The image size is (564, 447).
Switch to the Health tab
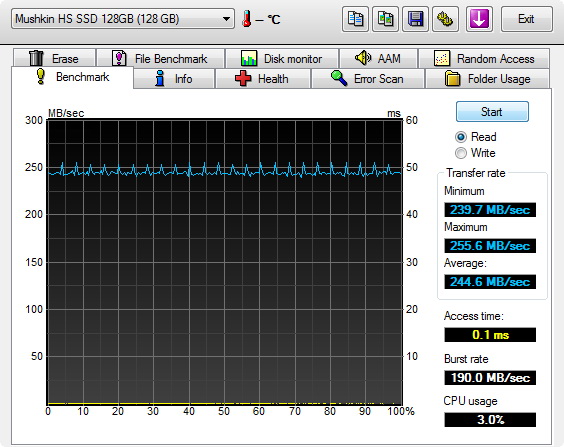(x=263, y=79)
